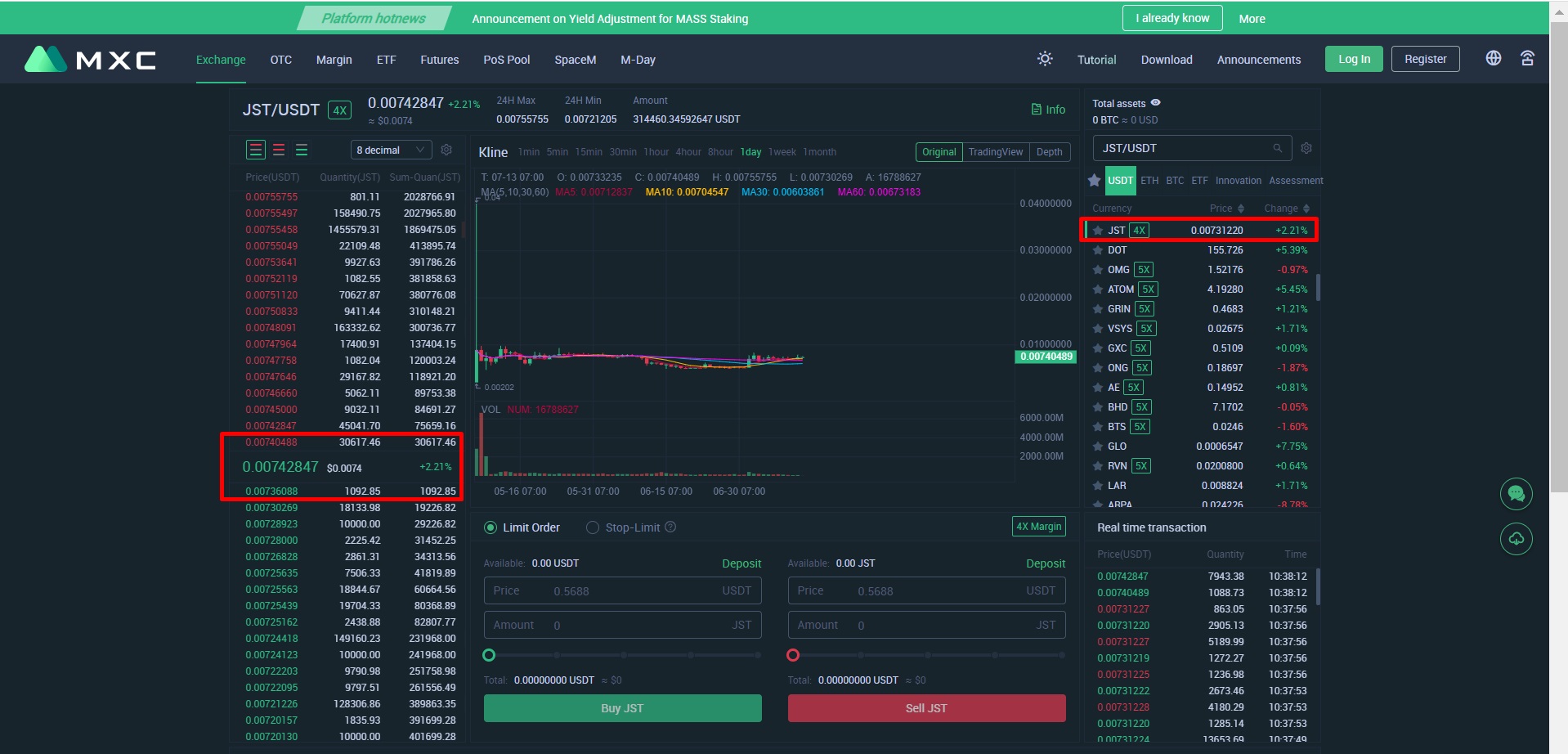Sort market list by Price arrows
Screen dimensions: 1568x754
1241,209
